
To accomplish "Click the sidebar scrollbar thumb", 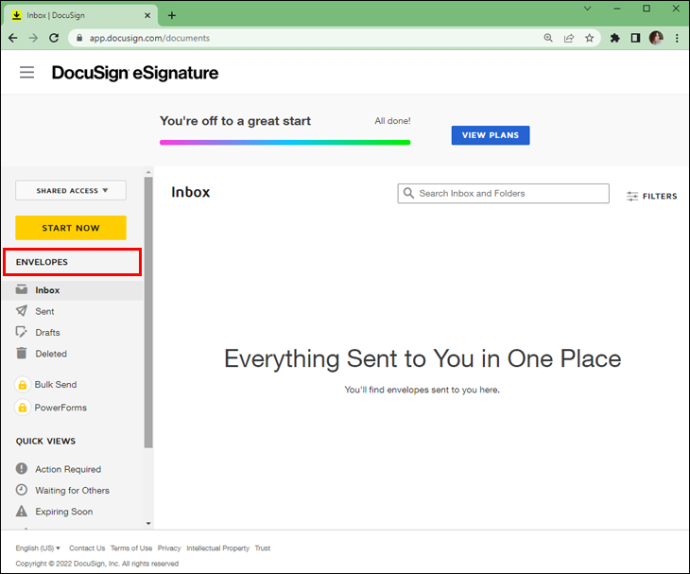I will (x=148, y=313).
